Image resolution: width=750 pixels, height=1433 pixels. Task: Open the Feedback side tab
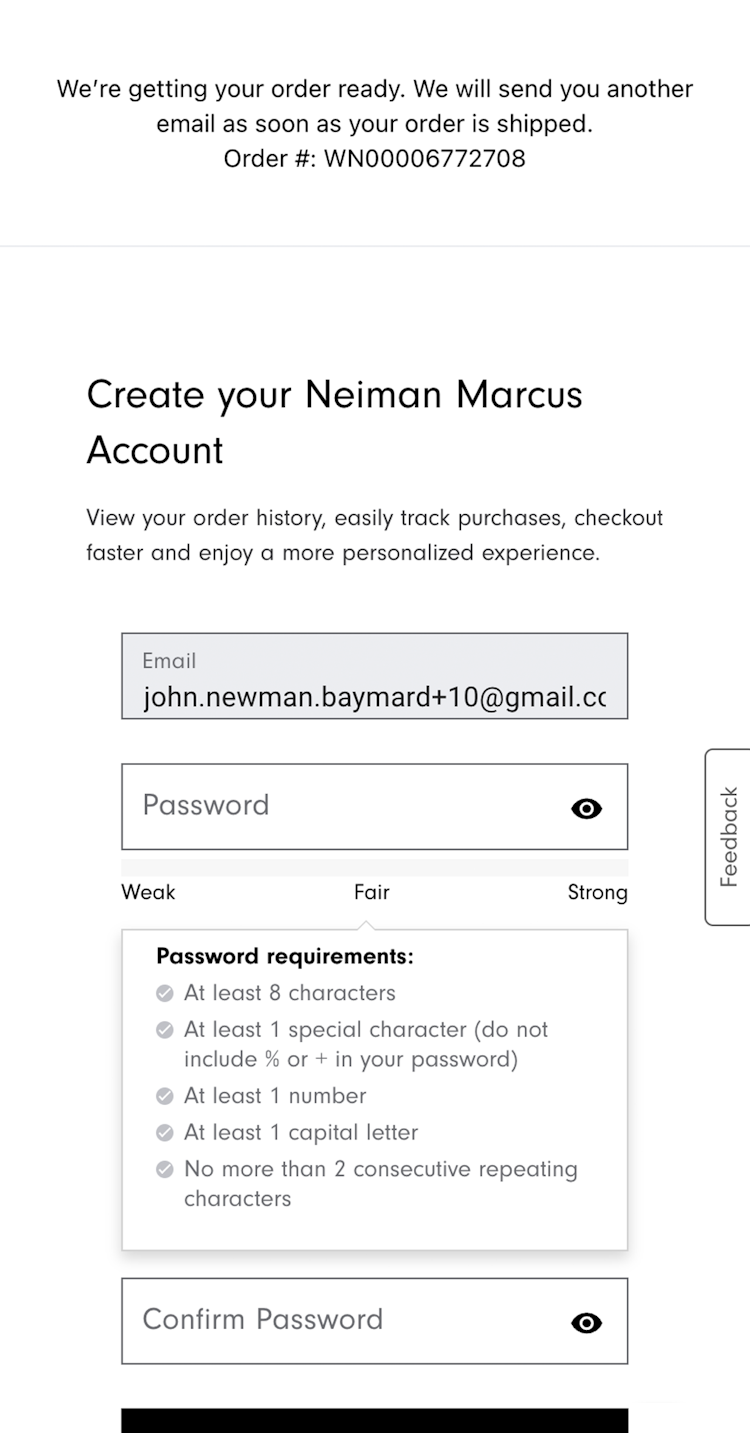[729, 837]
